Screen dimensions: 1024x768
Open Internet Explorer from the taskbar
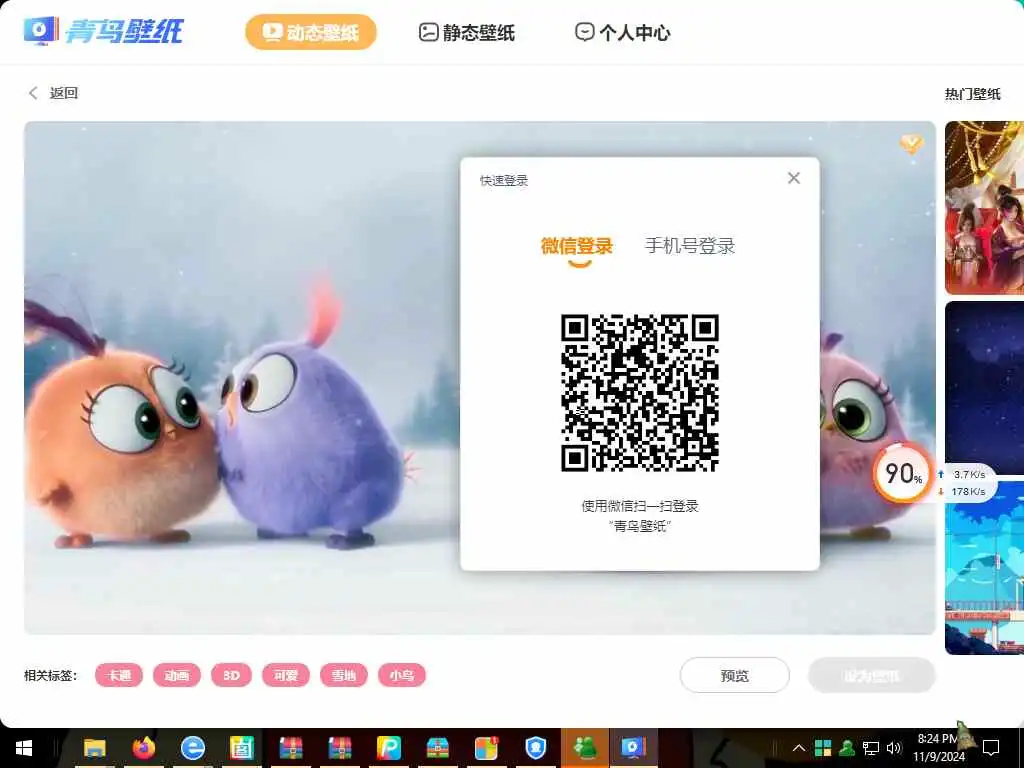193,748
